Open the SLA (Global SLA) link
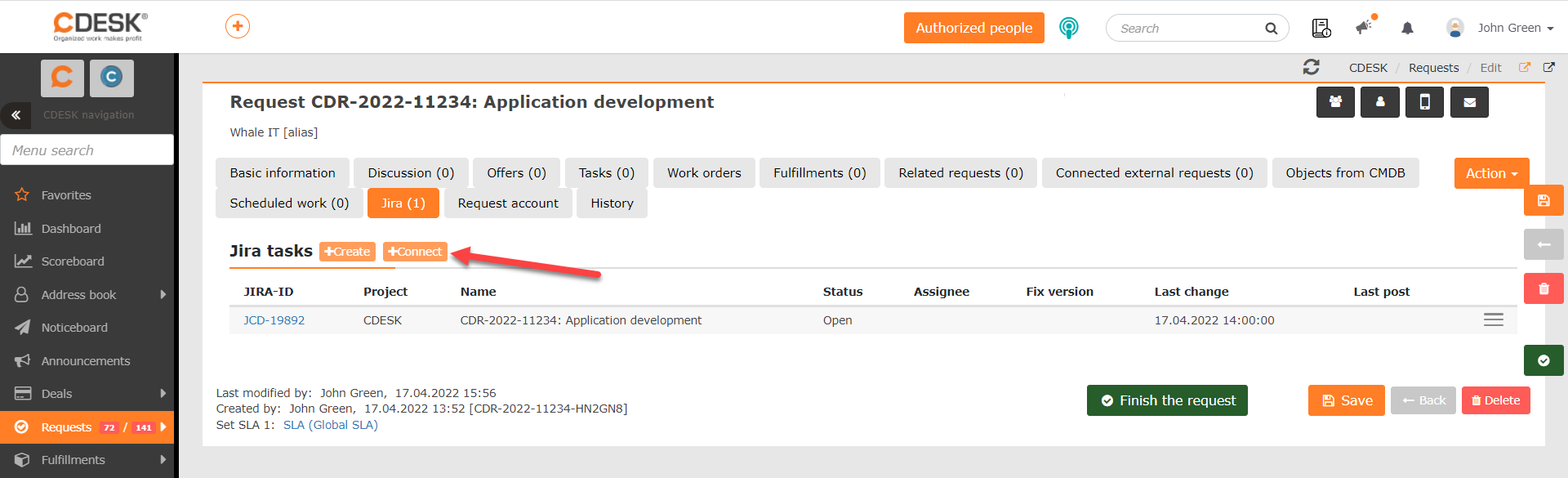 pyautogui.click(x=331, y=425)
